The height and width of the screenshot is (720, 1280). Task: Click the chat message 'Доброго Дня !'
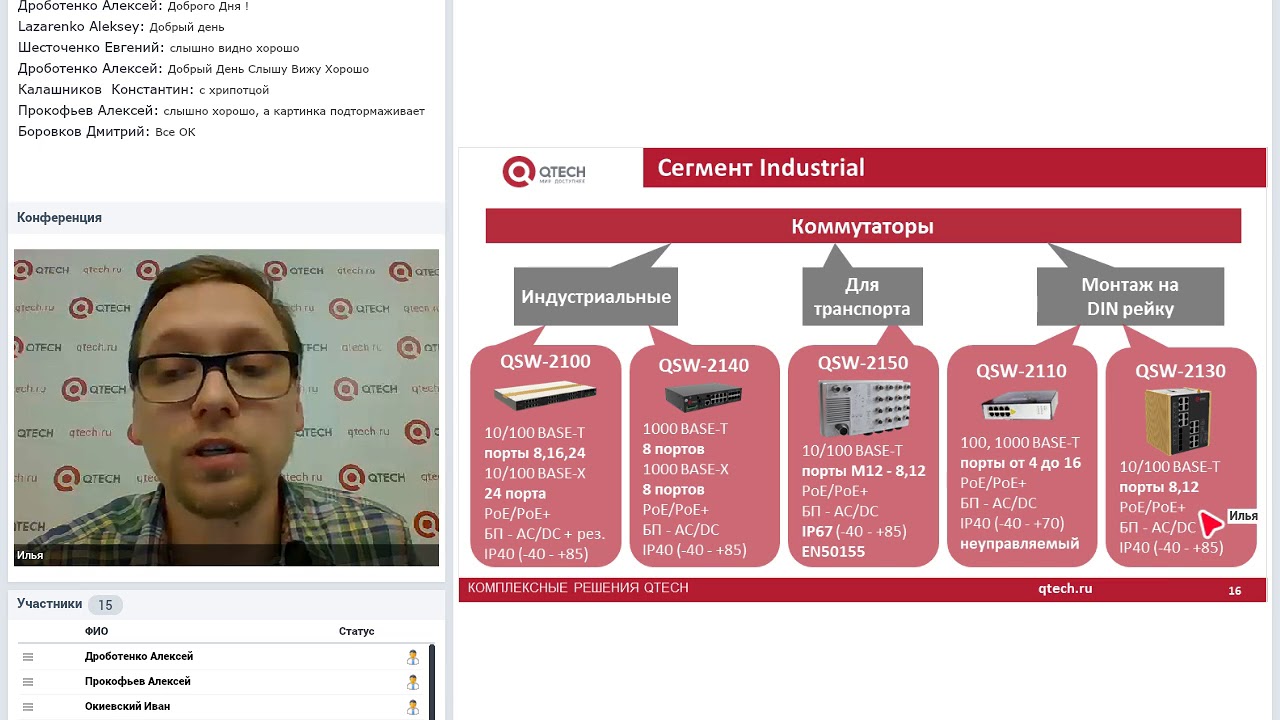[208, 6]
